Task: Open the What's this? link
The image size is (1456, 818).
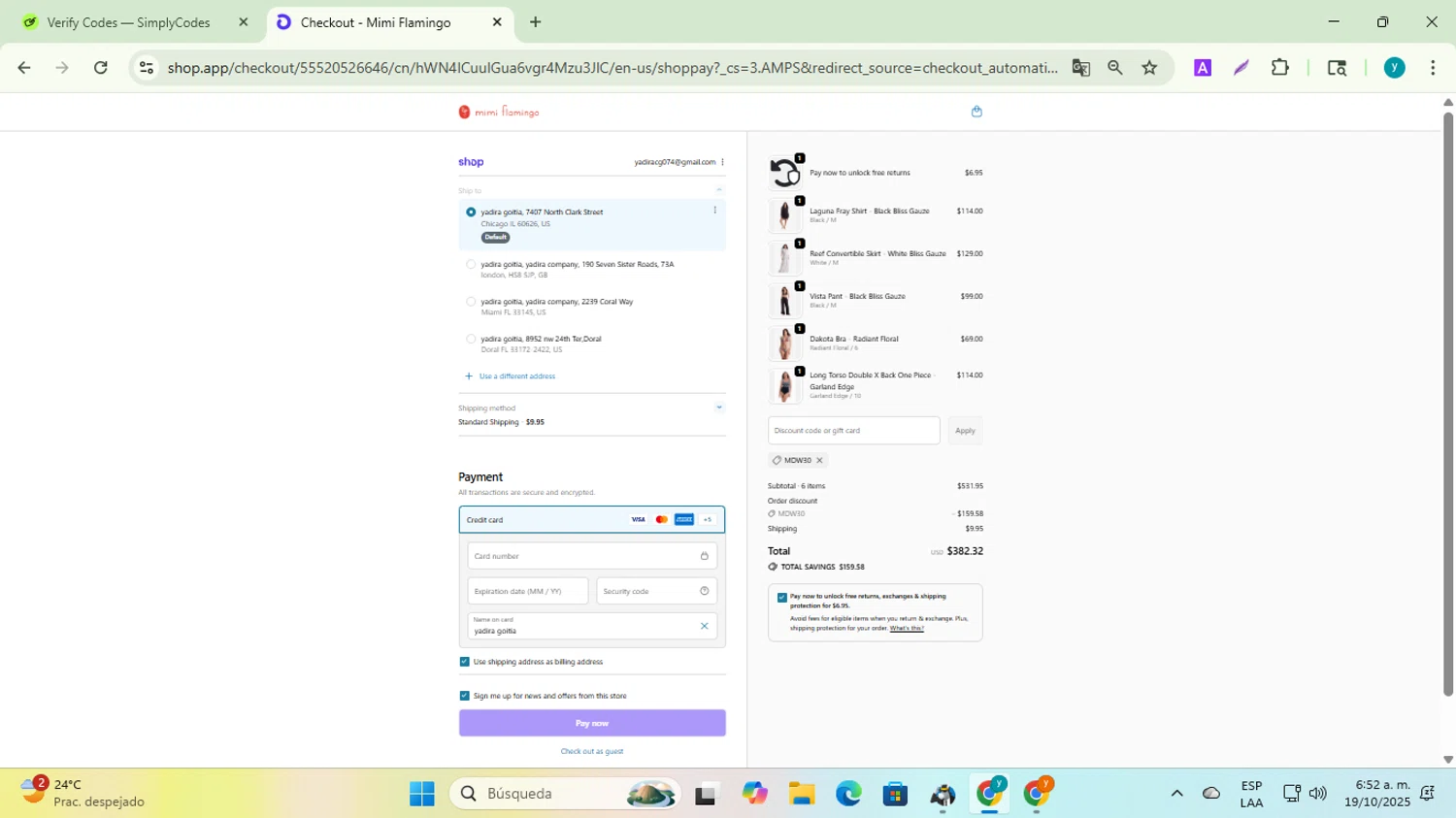Action: (x=907, y=629)
